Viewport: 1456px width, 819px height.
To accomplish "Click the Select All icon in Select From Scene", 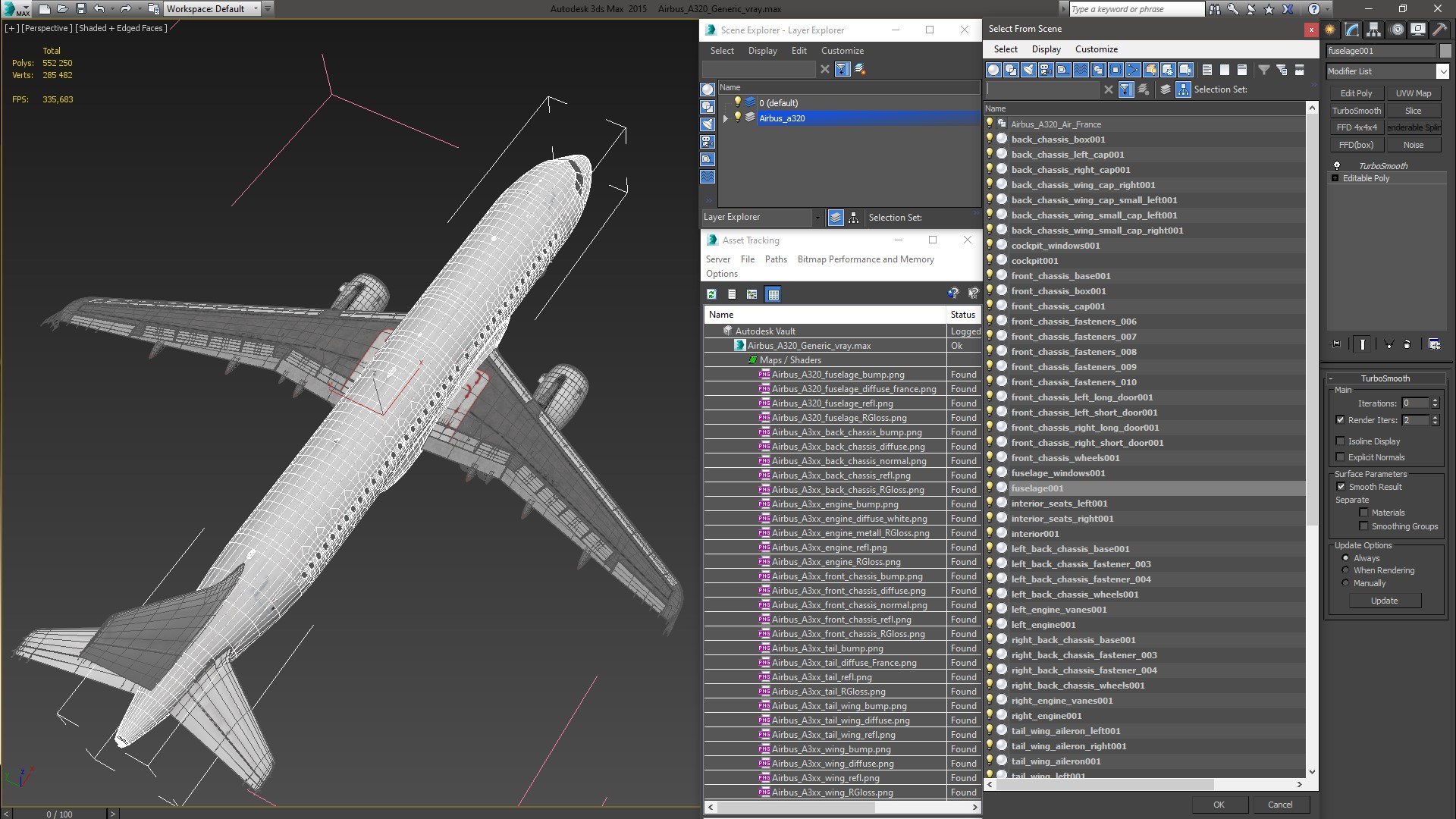I will pyautogui.click(x=1207, y=70).
